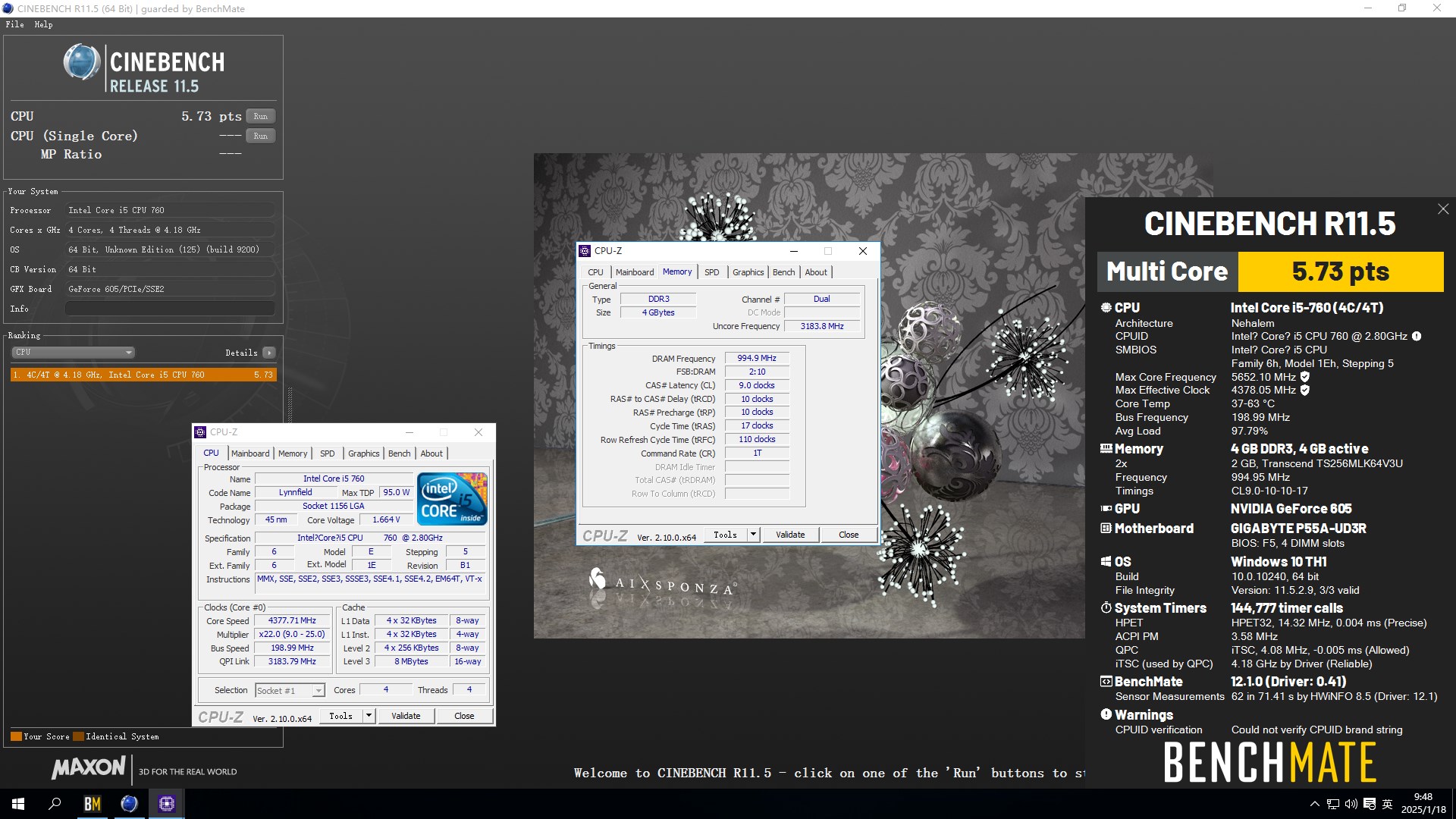1456x819 pixels.
Task: Open BenchMate from the taskbar
Action: [x=92, y=804]
